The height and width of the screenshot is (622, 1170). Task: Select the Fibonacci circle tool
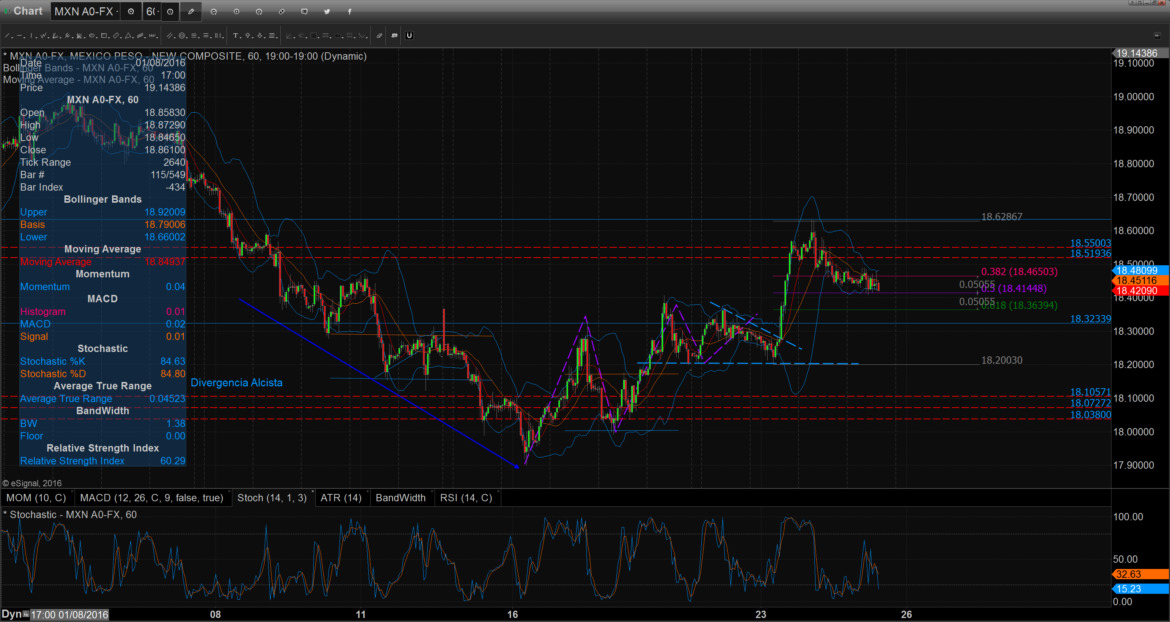tap(181, 36)
